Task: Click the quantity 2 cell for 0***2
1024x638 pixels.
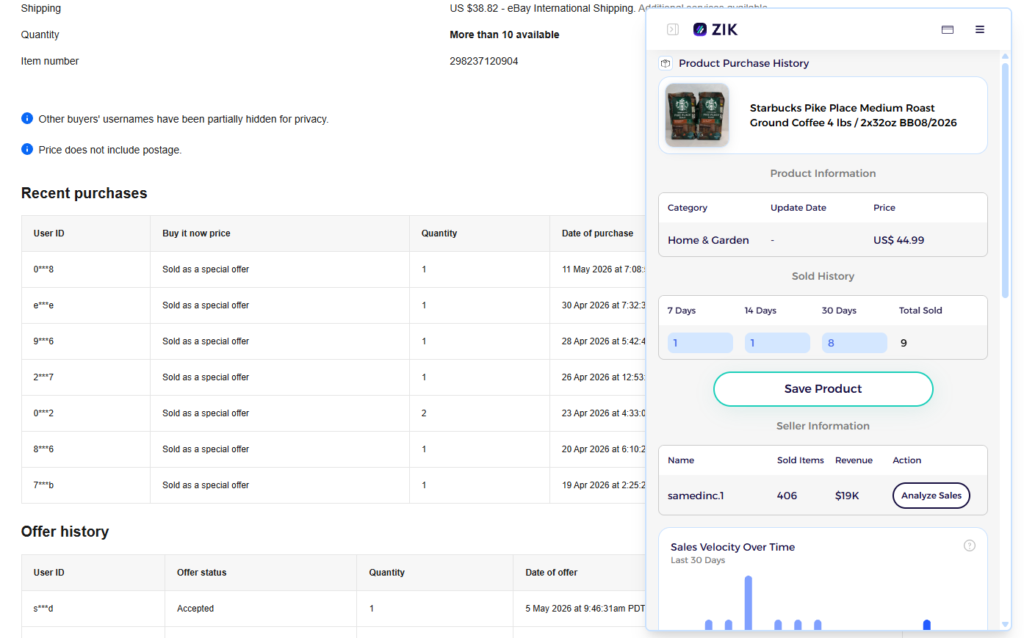Action: (424, 413)
